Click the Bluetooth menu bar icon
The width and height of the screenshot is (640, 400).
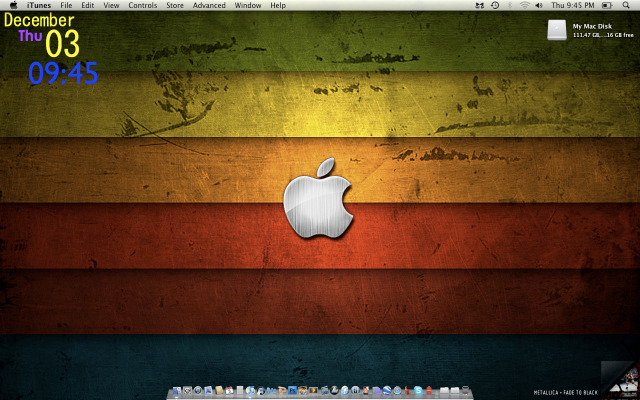(510, 5)
